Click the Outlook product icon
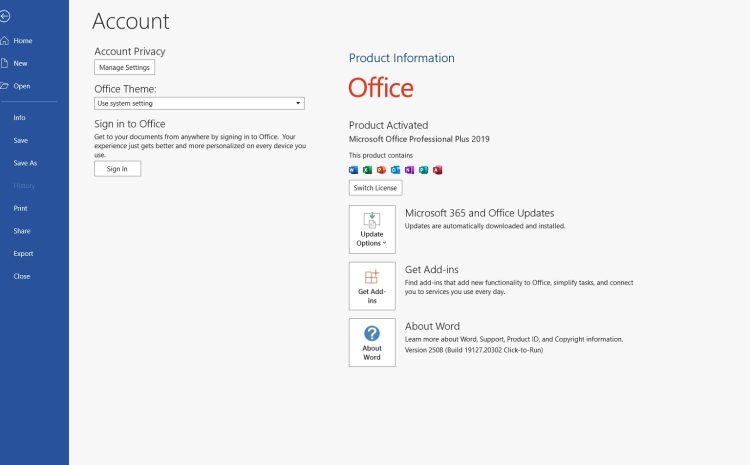 pyautogui.click(x=396, y=170)
